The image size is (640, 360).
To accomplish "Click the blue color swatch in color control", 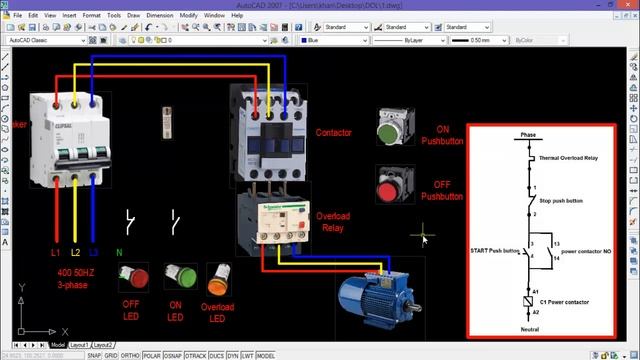I will click(304, 40).
